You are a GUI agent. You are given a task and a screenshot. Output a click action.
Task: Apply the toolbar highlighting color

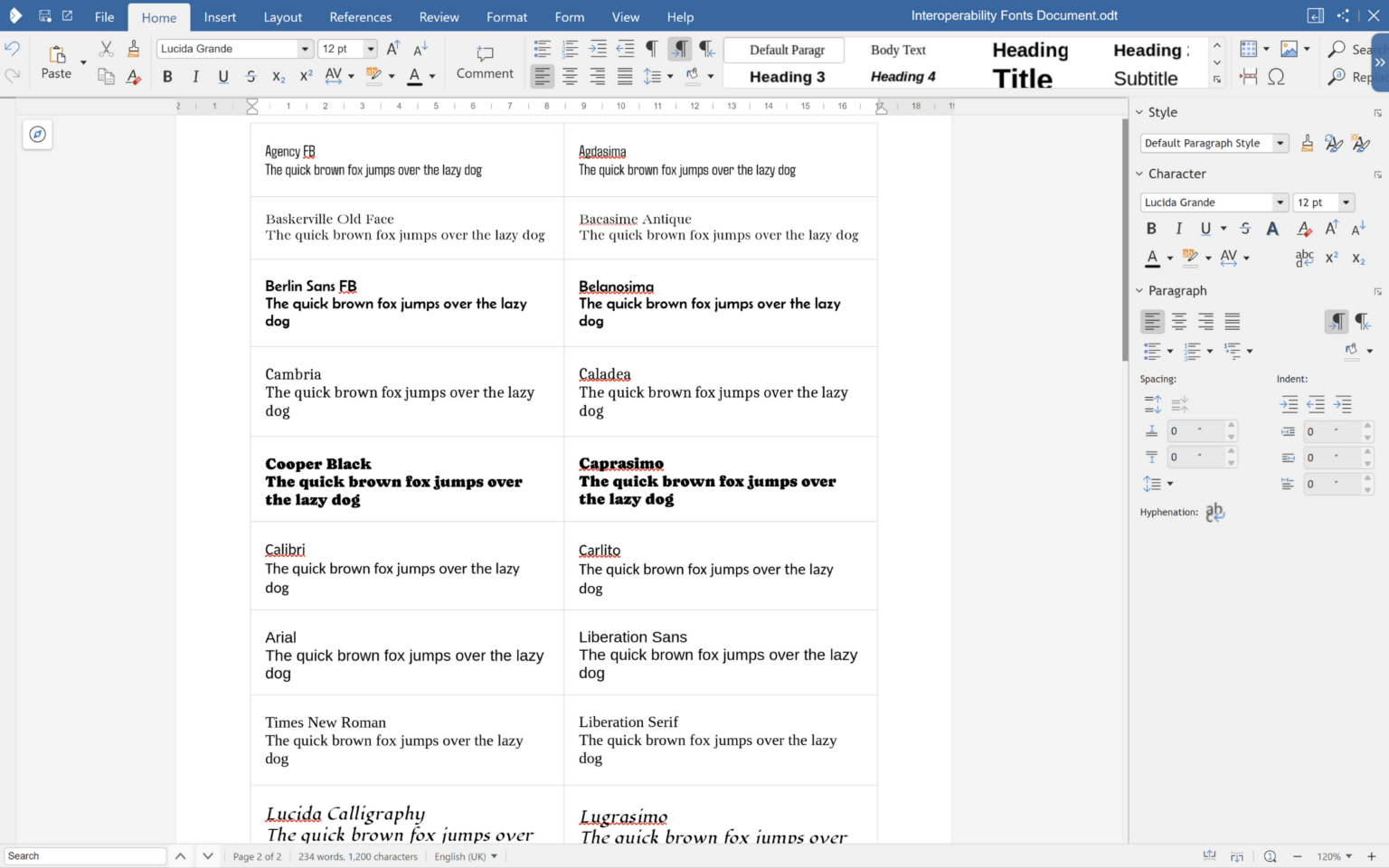click(373, 77)
